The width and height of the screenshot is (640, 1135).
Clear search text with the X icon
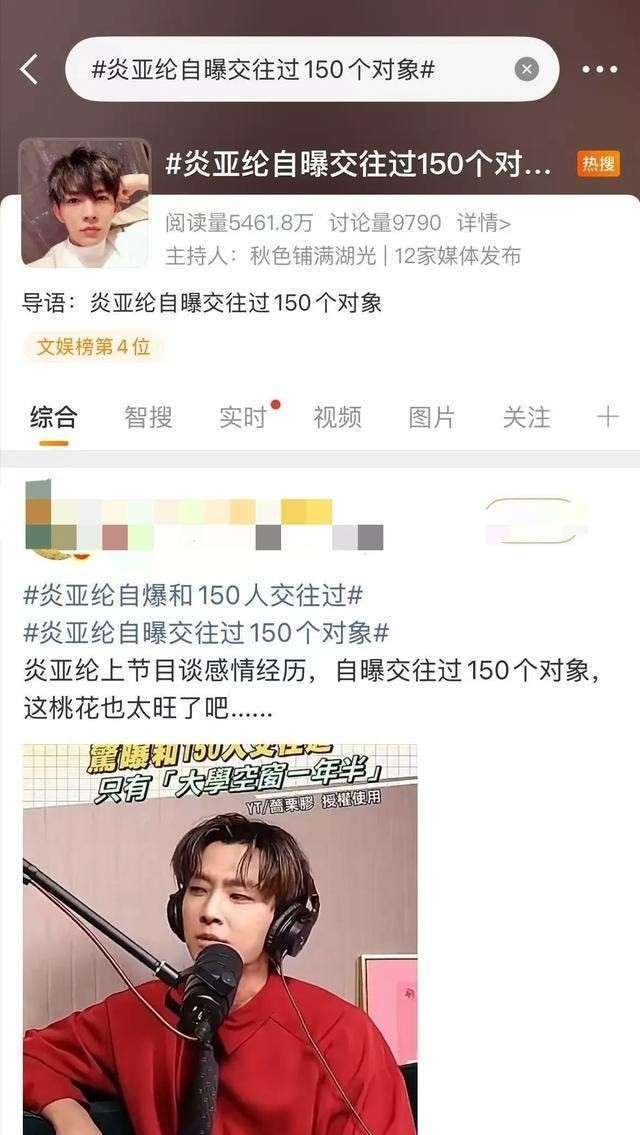pyautogui.click(x=526, y=69)
